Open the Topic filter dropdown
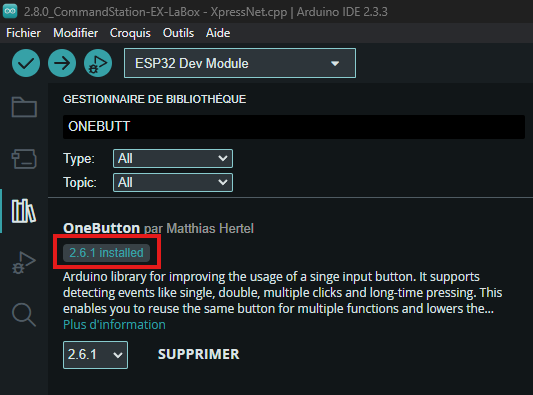 coord(173,183)
